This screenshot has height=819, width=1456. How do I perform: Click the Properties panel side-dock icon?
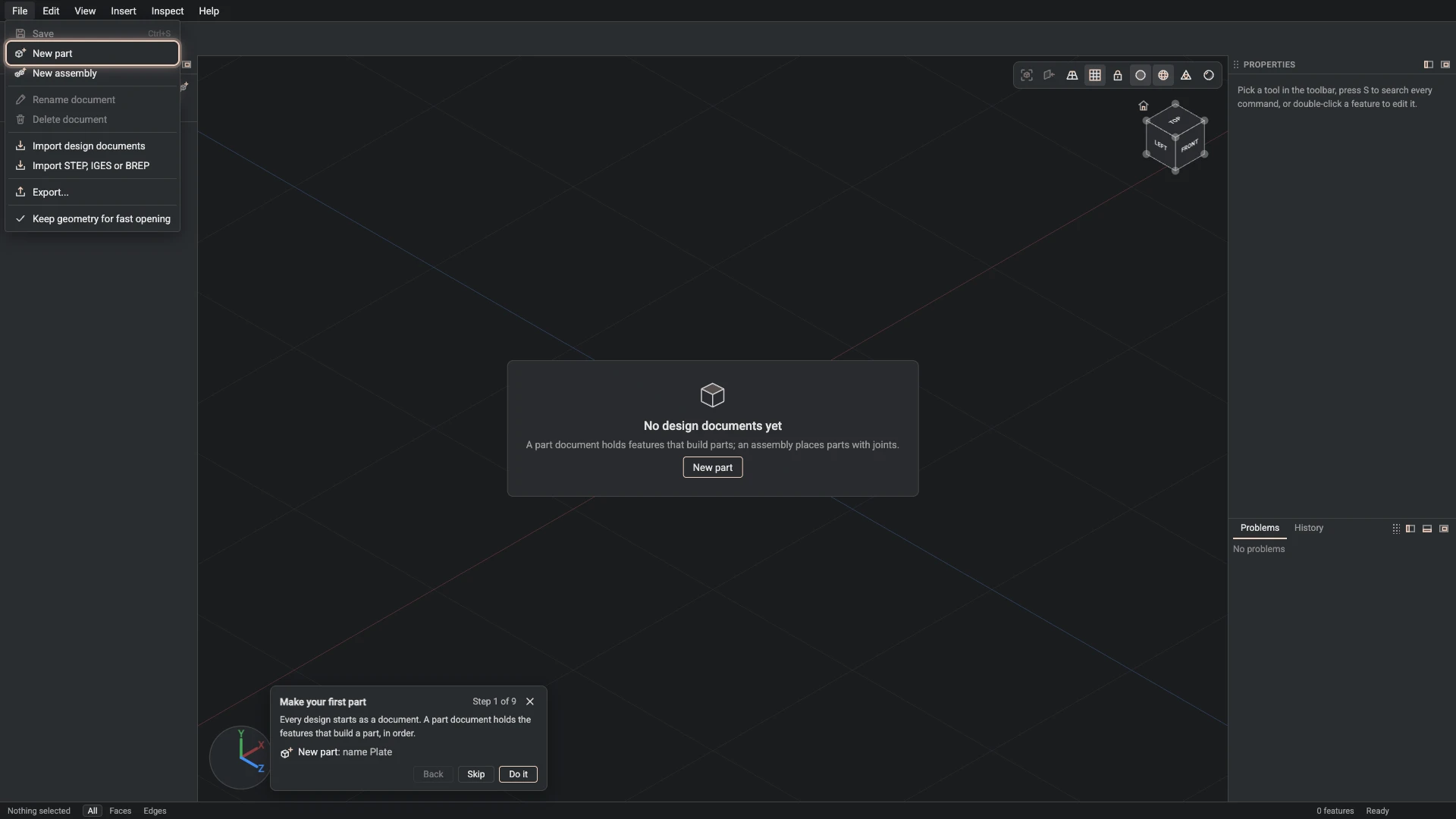click(1429, 64)
